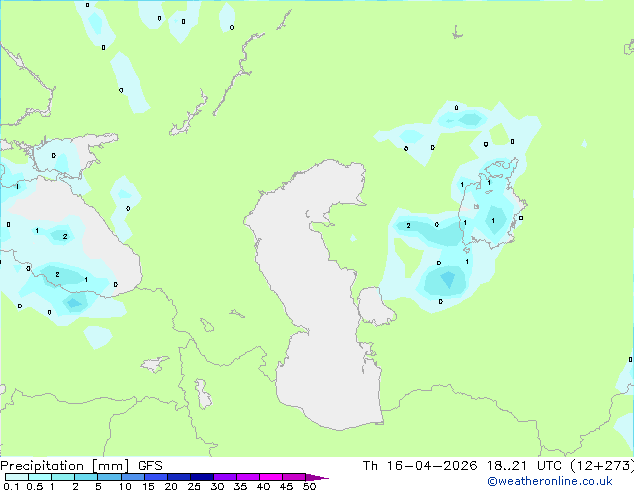Click the '10' legend scale value

pyautogui.click(x=125, y=486)
